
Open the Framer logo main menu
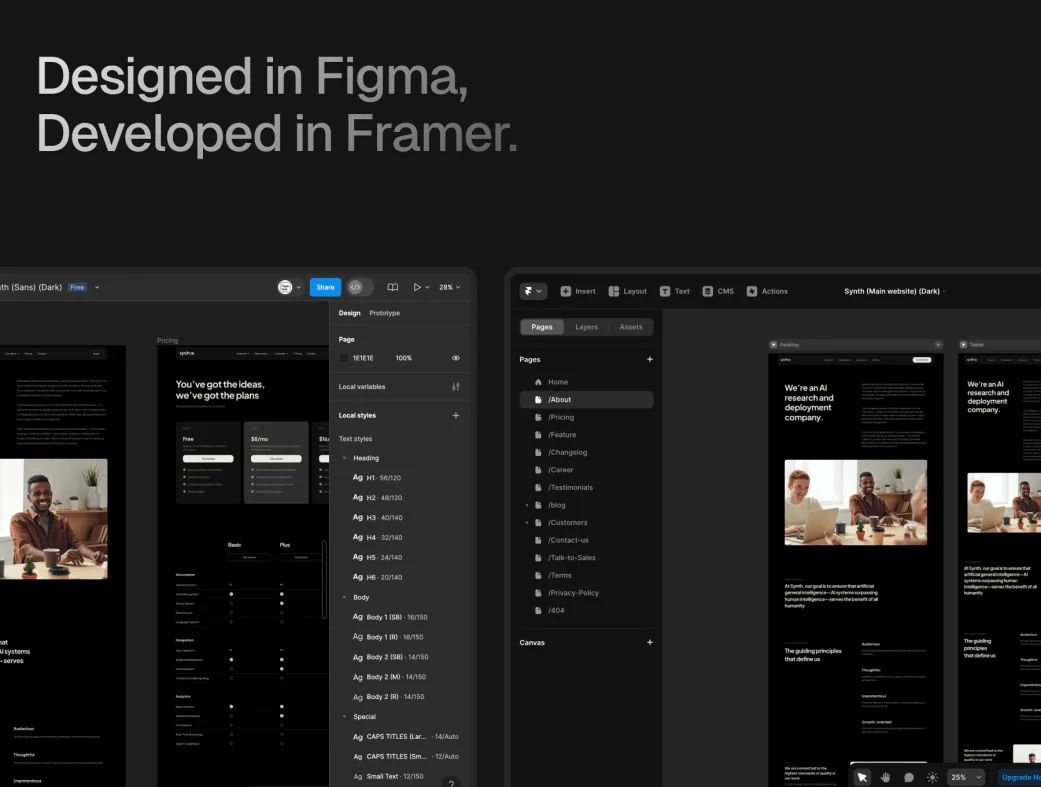[x=533, y=291]
